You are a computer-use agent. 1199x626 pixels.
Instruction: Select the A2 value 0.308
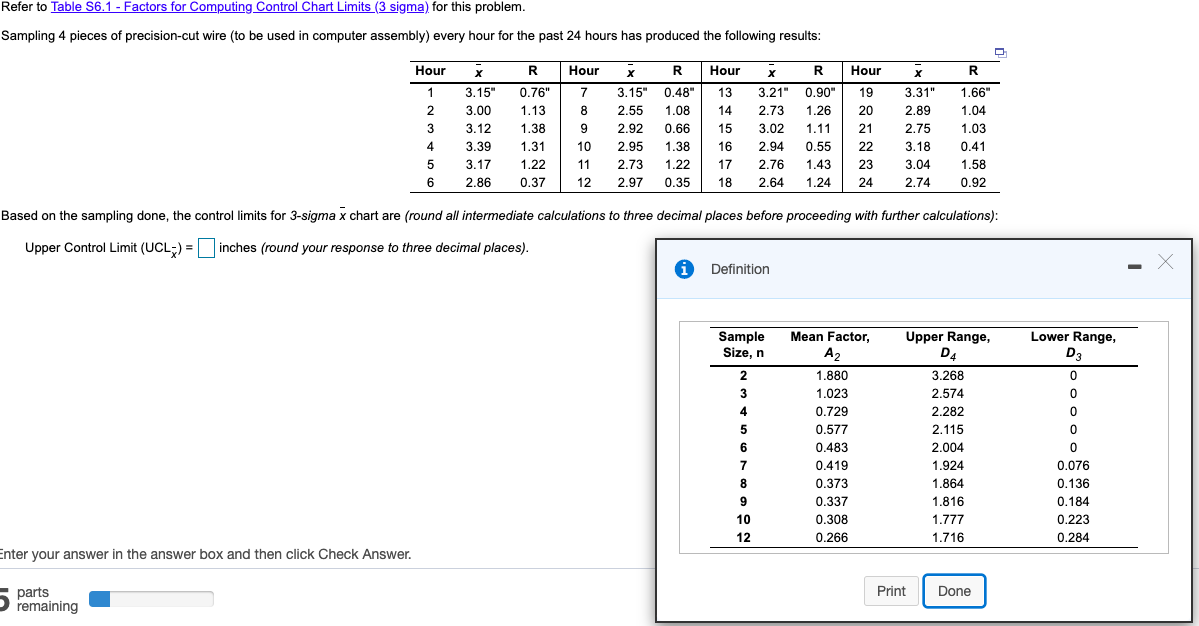(831, 520)
